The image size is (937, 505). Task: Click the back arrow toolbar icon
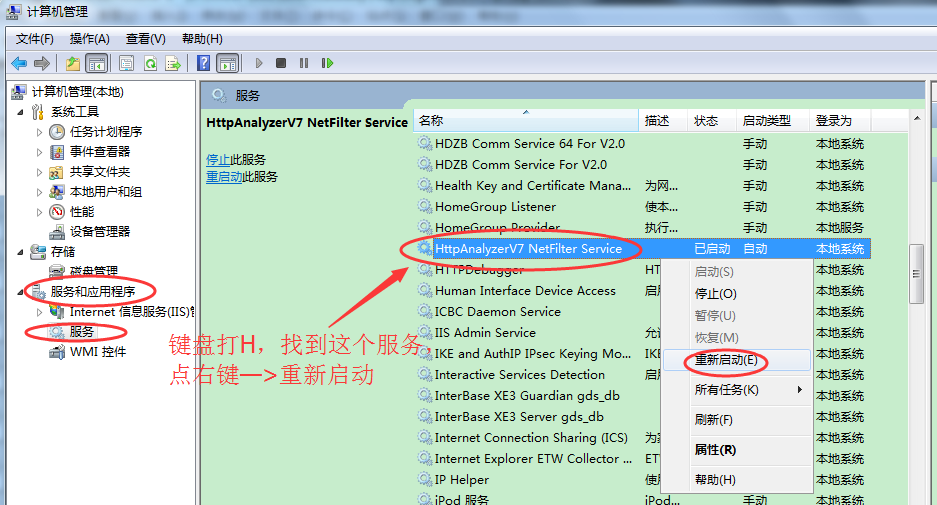(19, 63)
